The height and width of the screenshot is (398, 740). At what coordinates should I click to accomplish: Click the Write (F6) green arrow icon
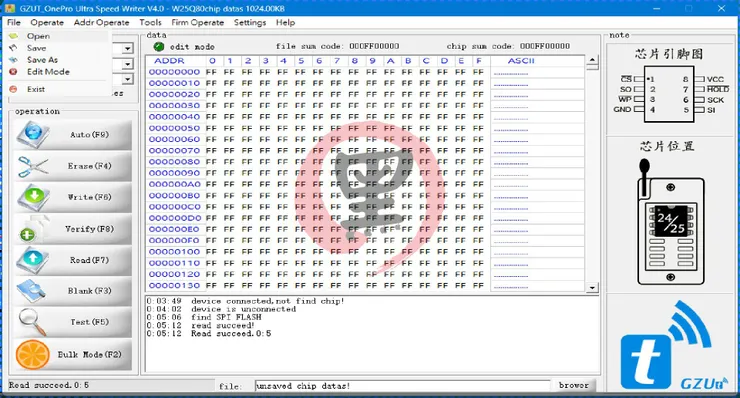tap(33, 197)
